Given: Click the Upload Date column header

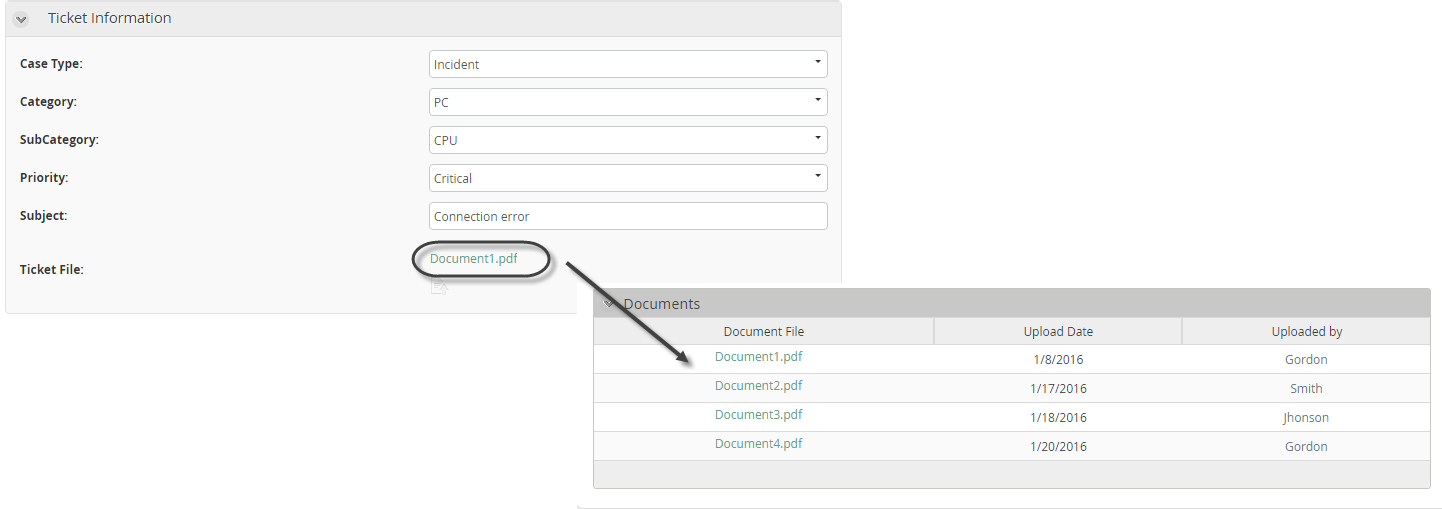Looking at the screenshot, I should [1058, 331].
